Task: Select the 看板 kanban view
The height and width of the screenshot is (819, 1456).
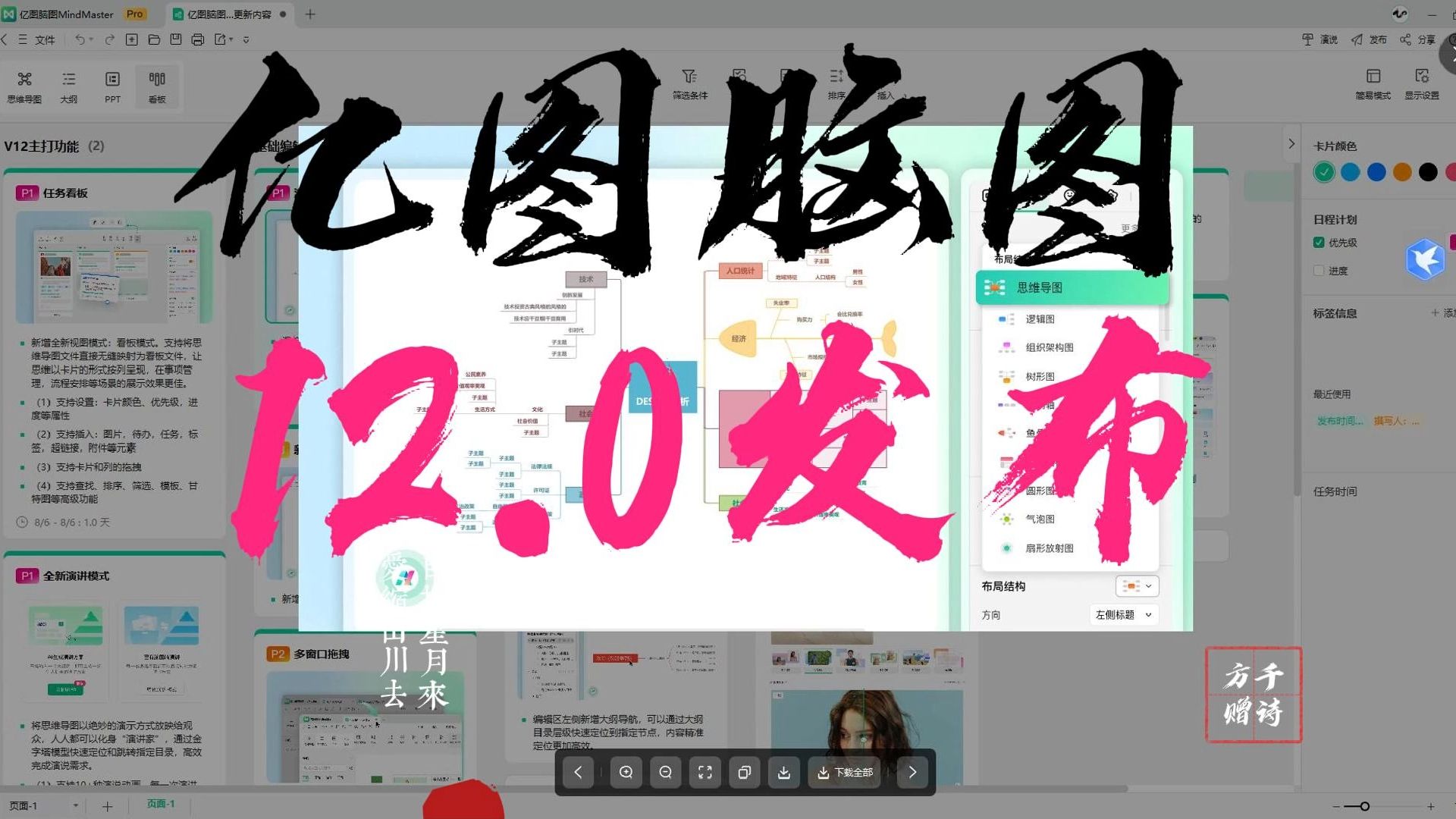Action: 157,86
